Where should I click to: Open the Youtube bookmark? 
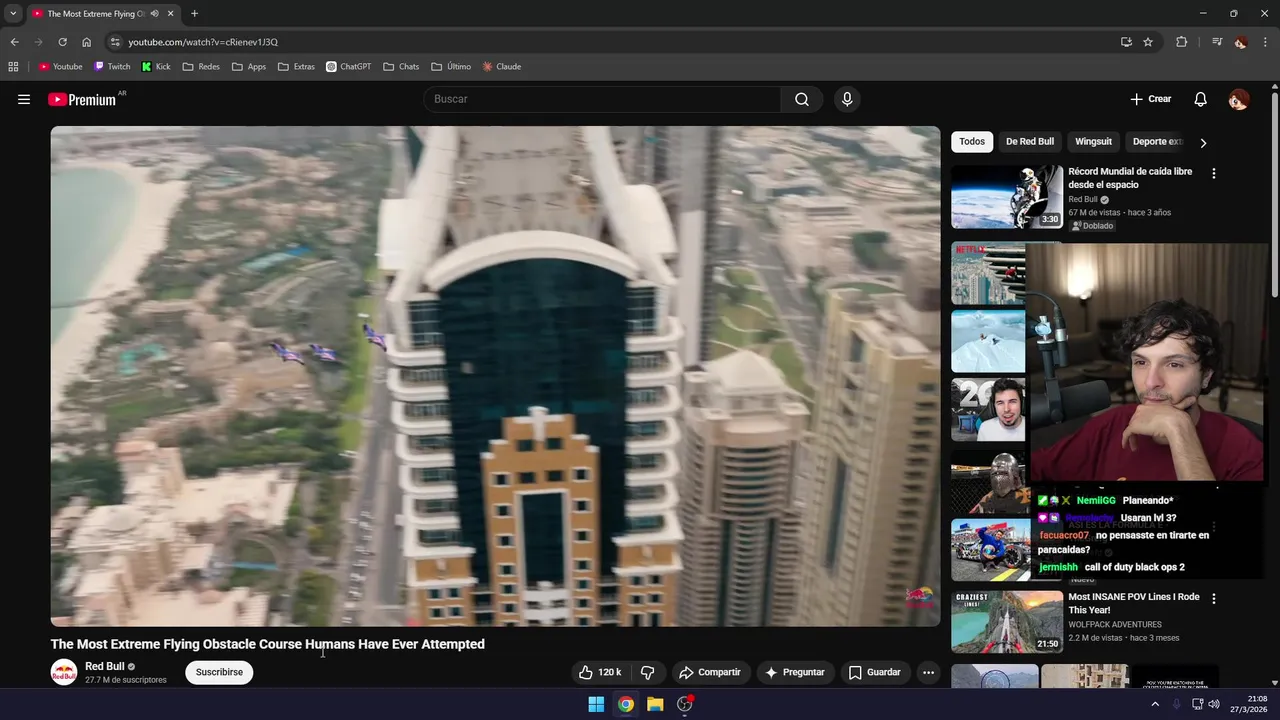61,67
